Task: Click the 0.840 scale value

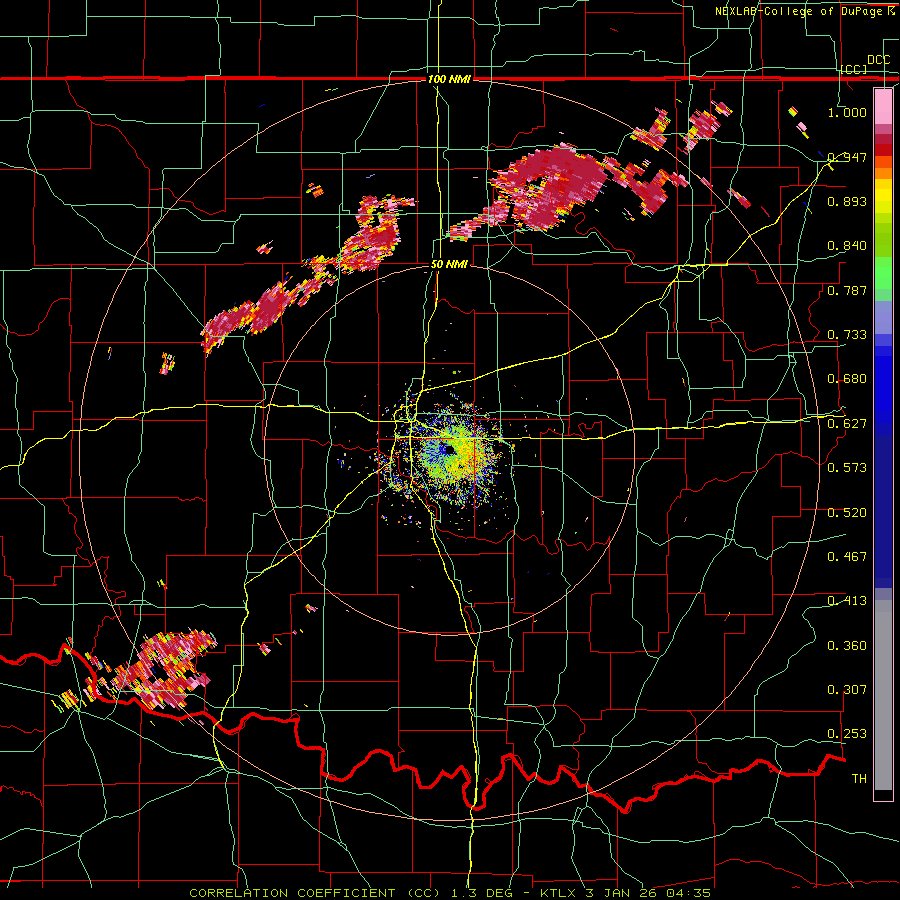Action: (x=847, y=246)
